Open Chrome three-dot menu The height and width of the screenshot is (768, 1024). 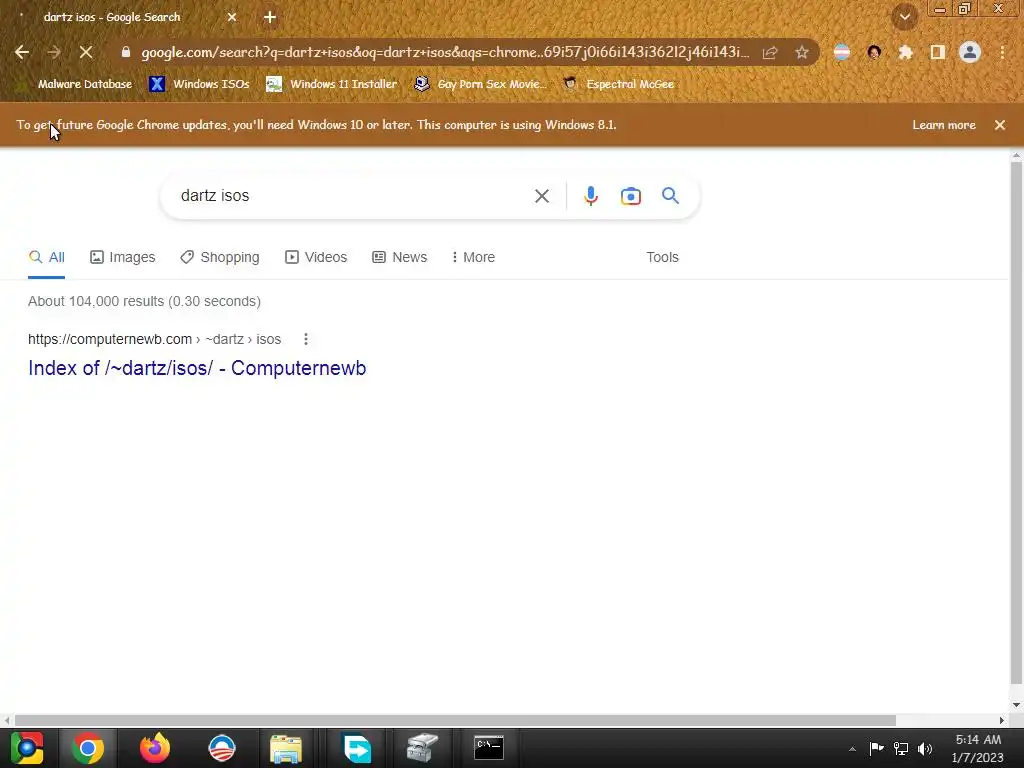click(x=1002, y=52)
